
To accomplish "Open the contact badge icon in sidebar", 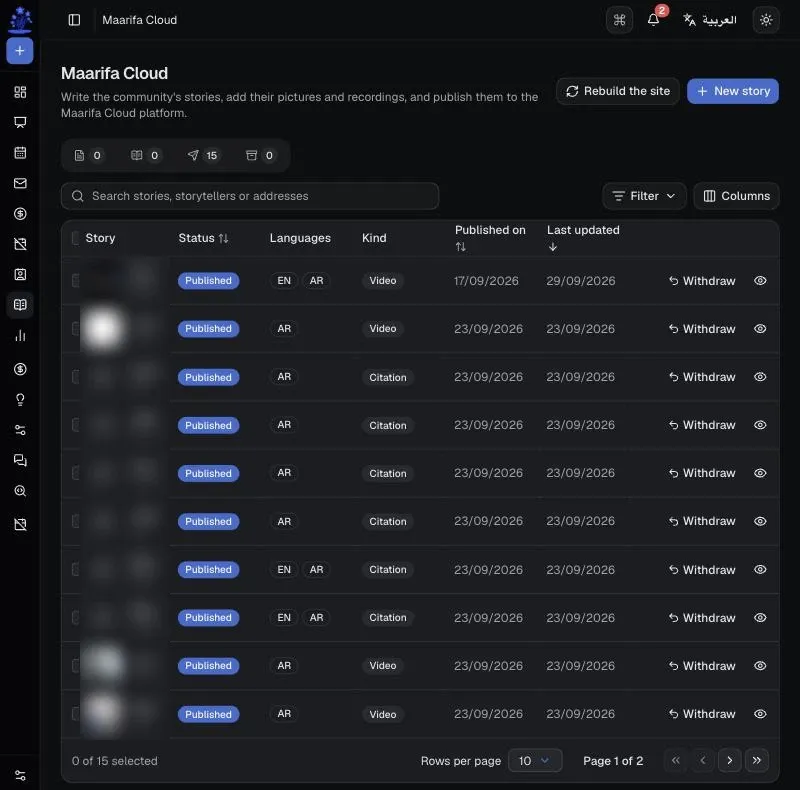I will click(x=20, y=275).
